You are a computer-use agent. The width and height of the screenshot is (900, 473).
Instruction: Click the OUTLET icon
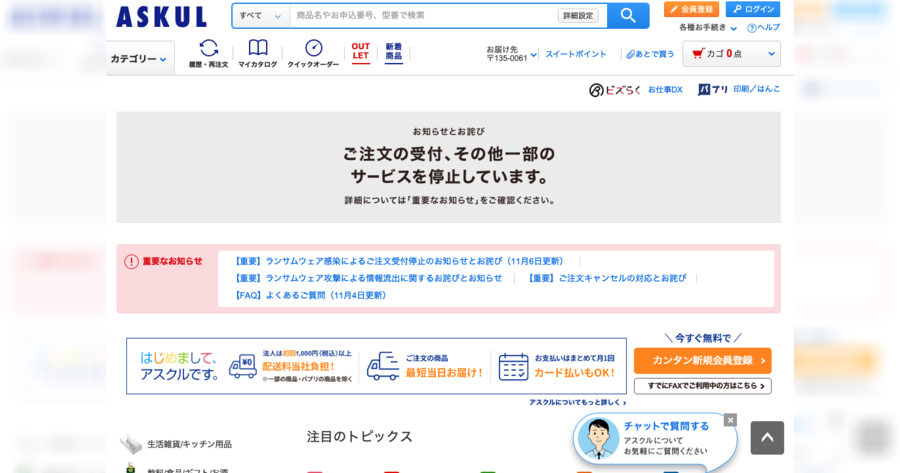coord(360,52)
